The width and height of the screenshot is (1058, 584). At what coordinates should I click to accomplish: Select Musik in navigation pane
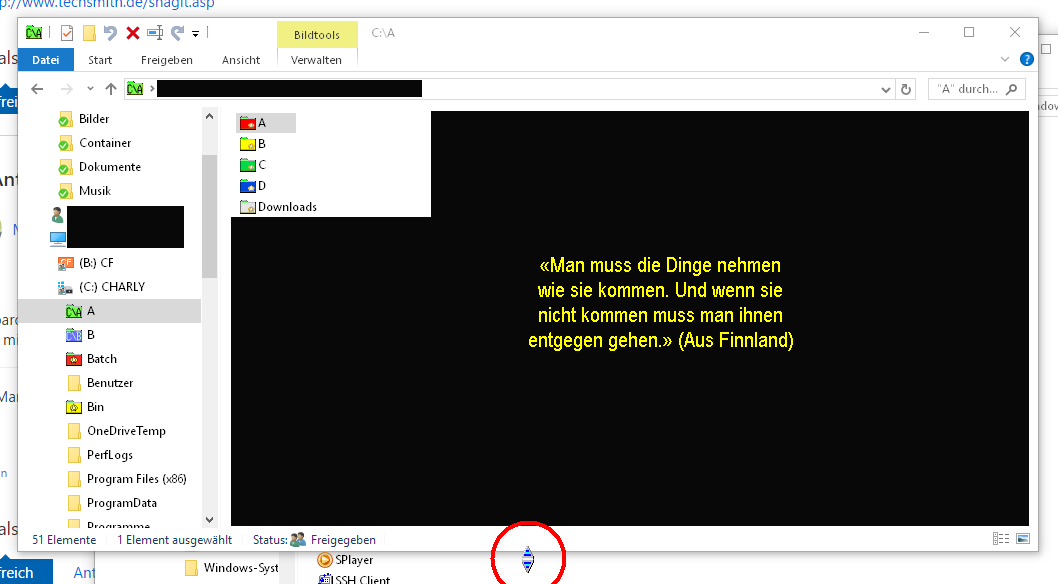click(94, 191)
